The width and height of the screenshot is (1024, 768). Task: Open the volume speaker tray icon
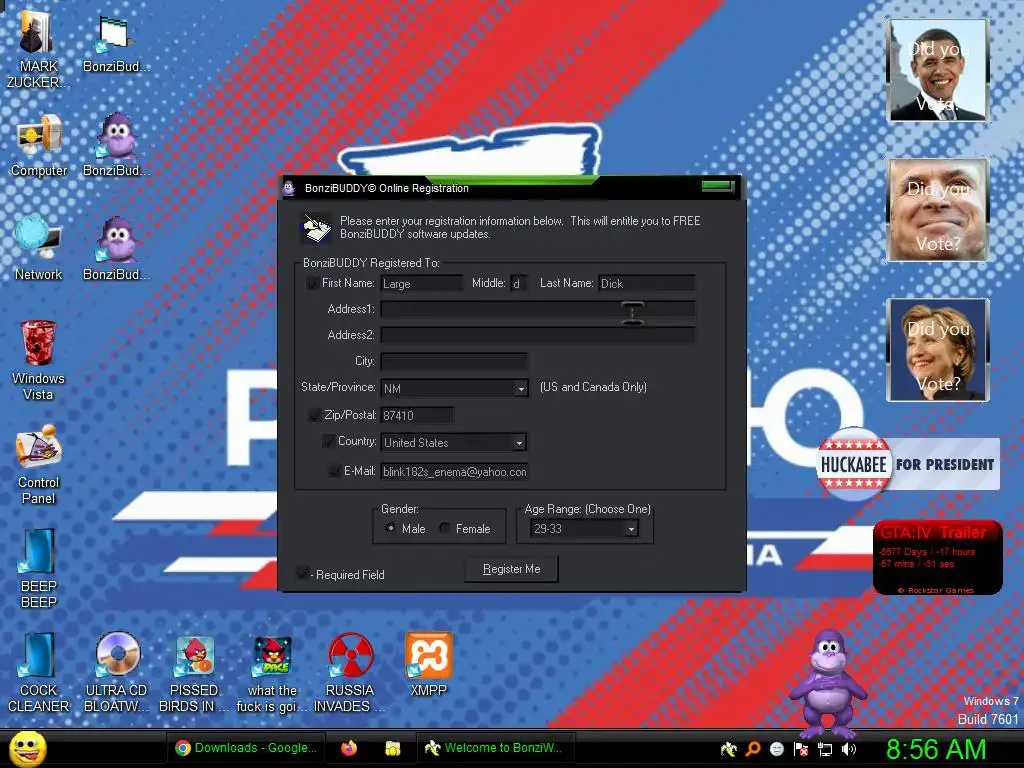[x=848, y=749]
